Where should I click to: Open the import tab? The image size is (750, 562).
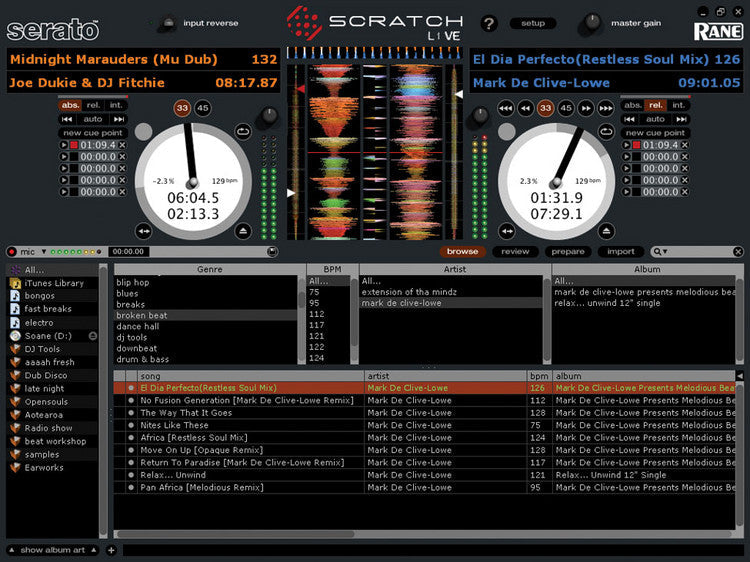point(620,252)
